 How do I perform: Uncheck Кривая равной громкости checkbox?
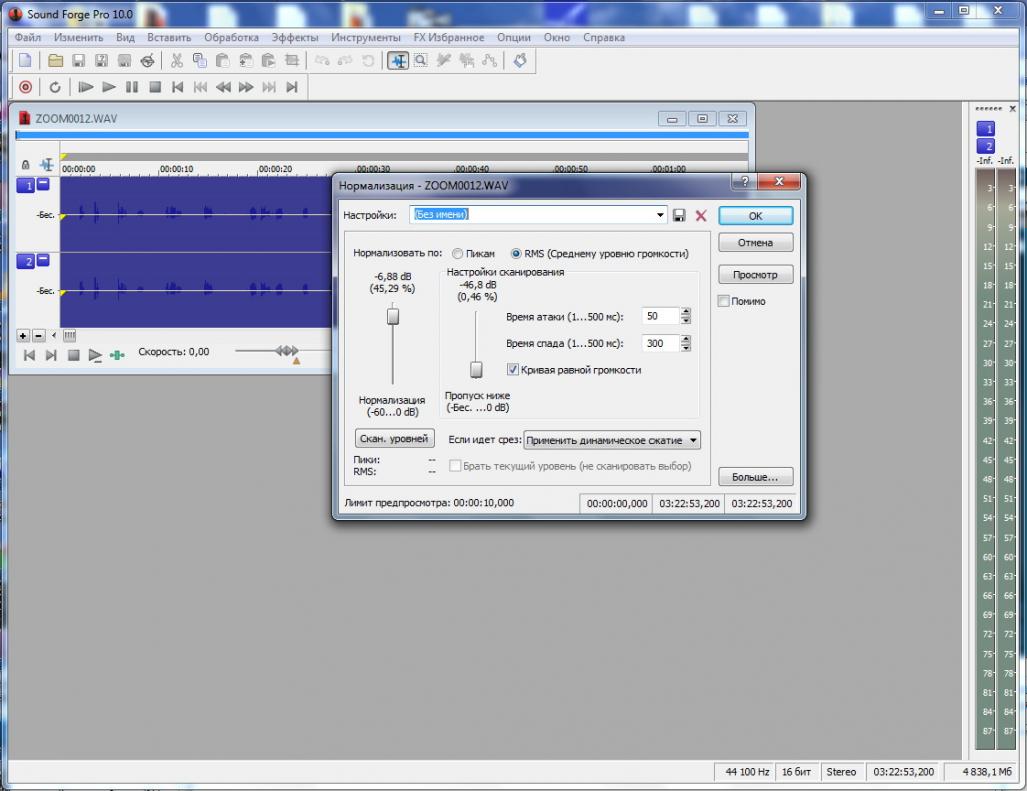coord(513,370)
